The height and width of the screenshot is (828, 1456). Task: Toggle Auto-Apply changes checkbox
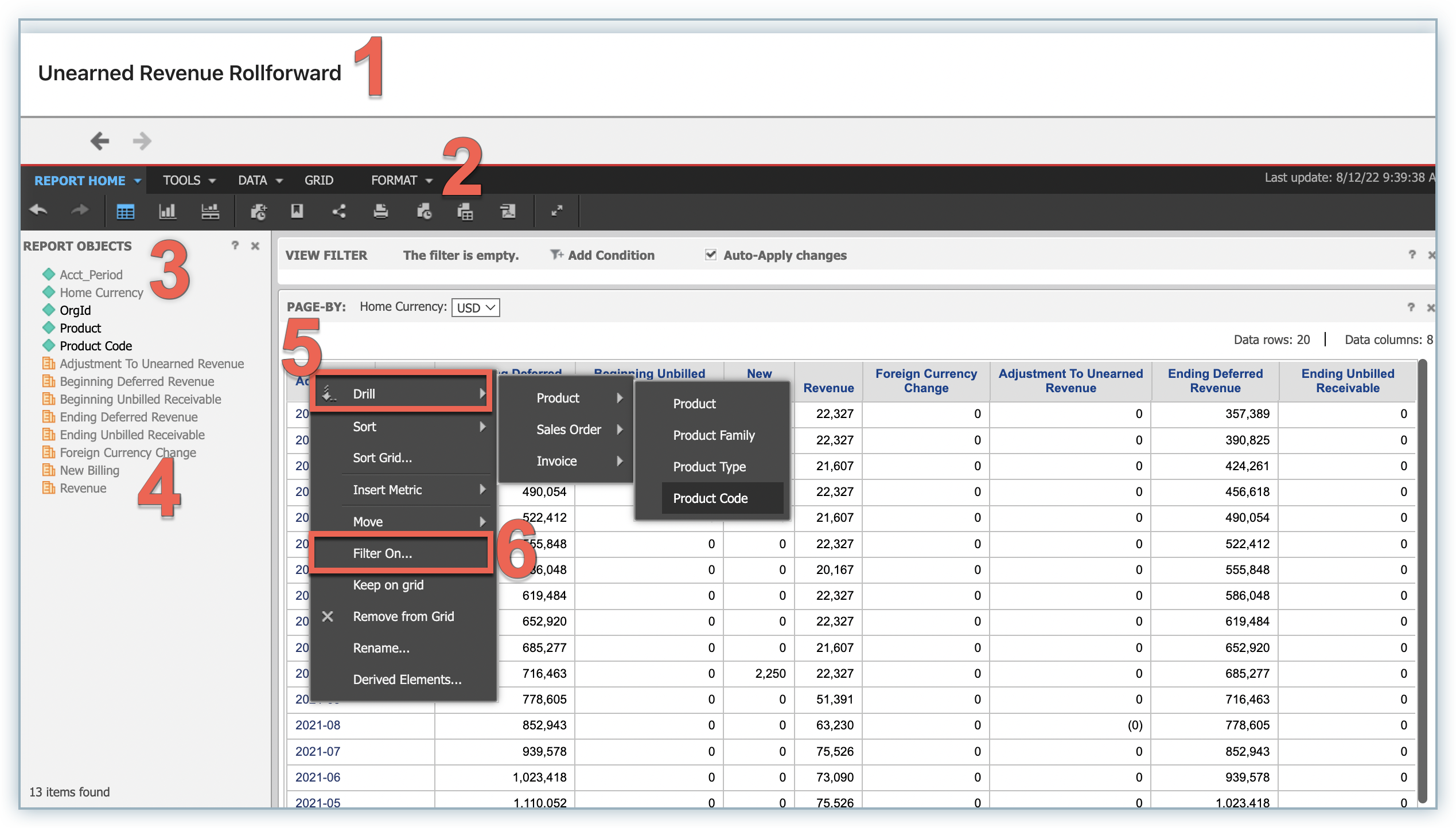click(710, 255)
